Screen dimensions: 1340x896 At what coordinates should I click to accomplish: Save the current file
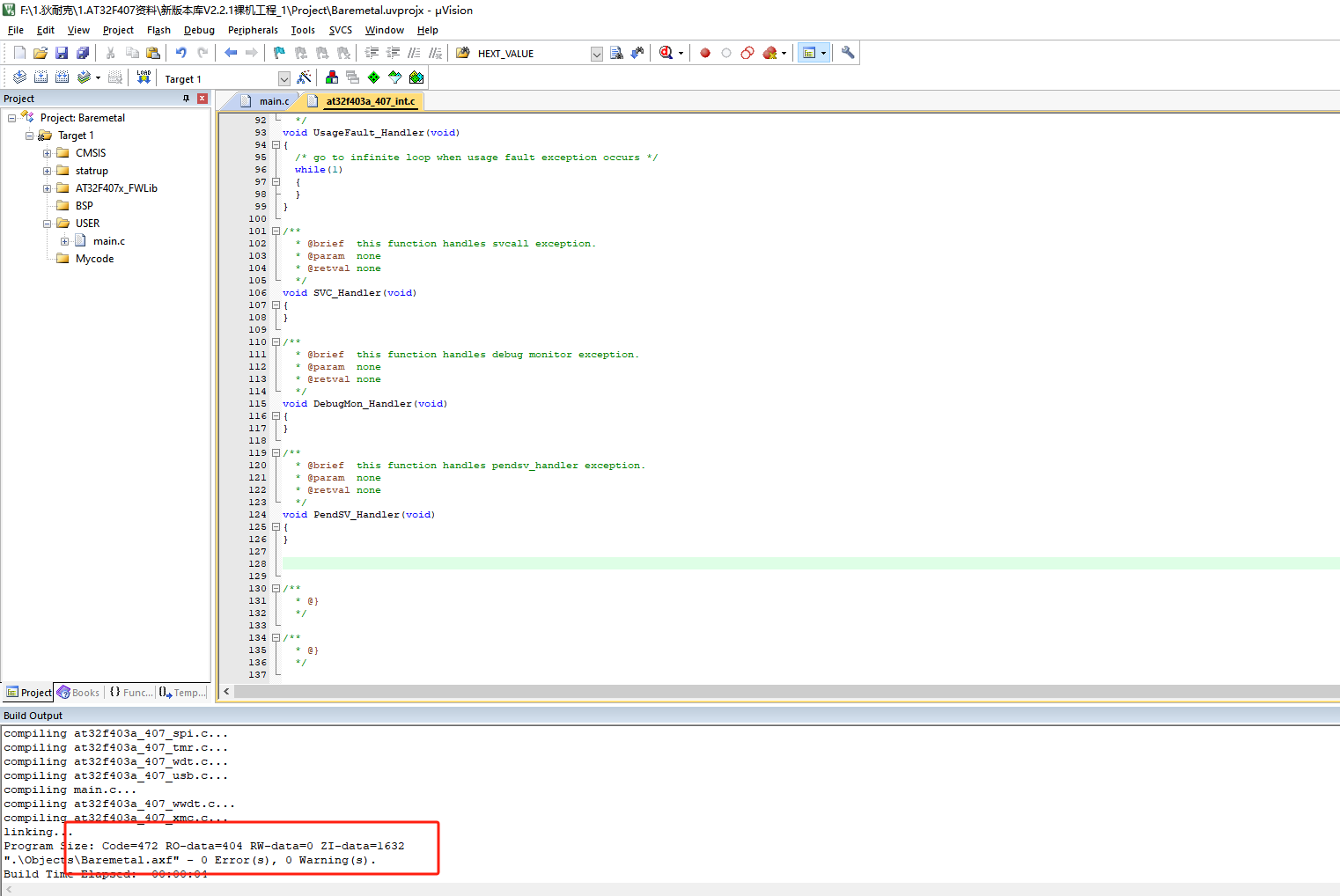tap(62, 53)
